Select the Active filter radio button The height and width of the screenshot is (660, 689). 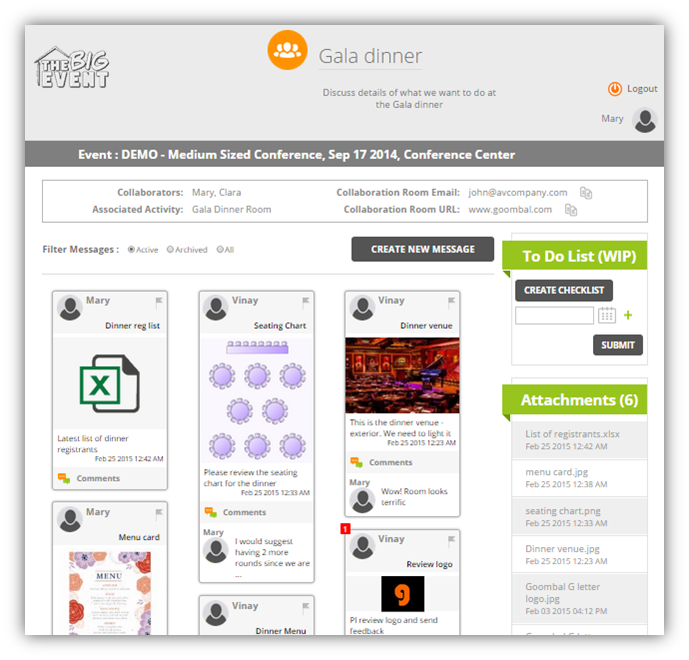pyautogui.click(x=131, y=250)
